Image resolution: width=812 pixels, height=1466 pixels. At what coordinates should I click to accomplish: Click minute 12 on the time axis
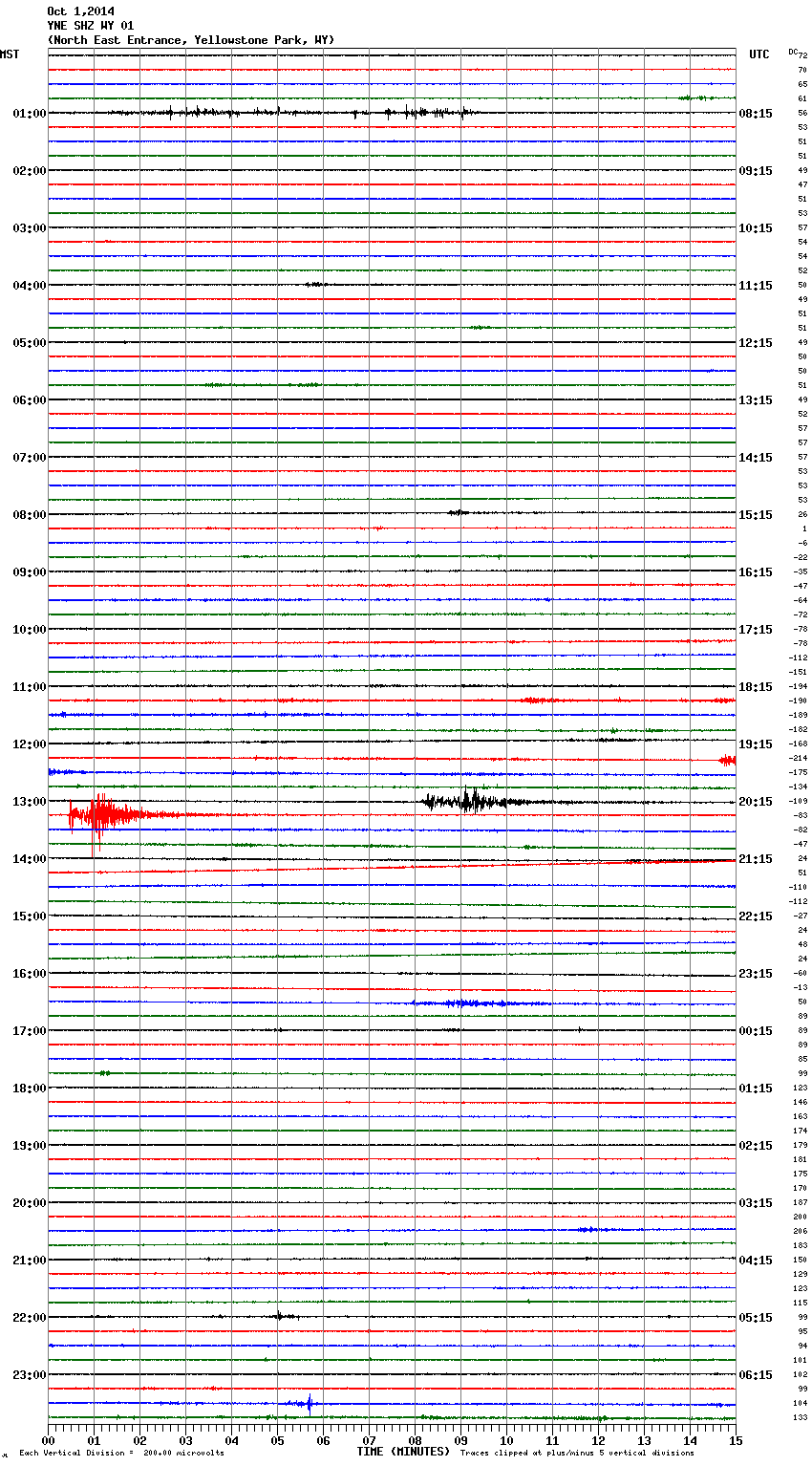pos(598,1440)
